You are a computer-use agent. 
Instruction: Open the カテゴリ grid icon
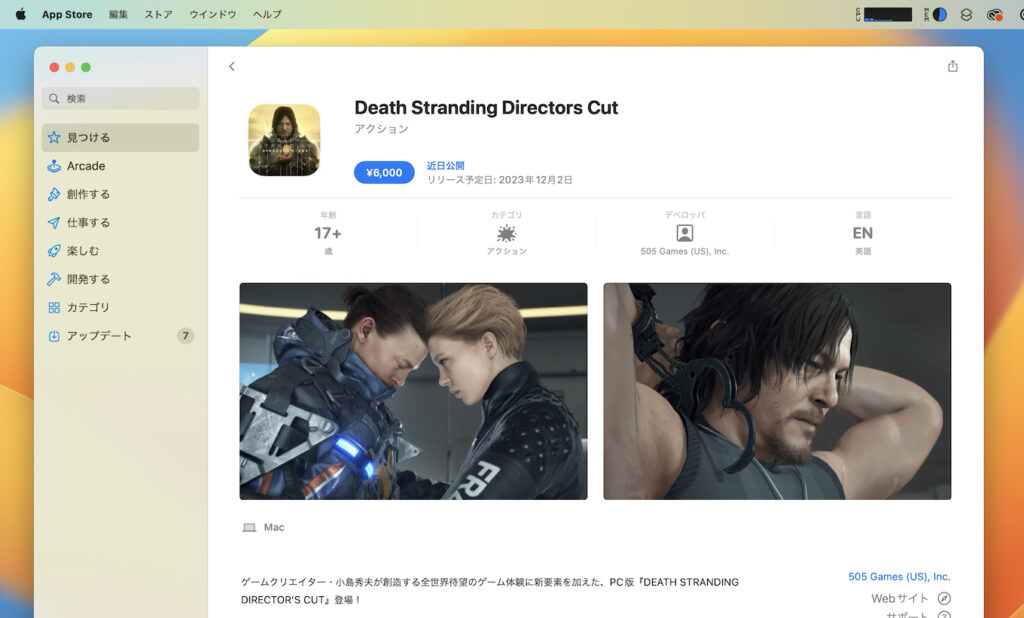tap(54, 307)
